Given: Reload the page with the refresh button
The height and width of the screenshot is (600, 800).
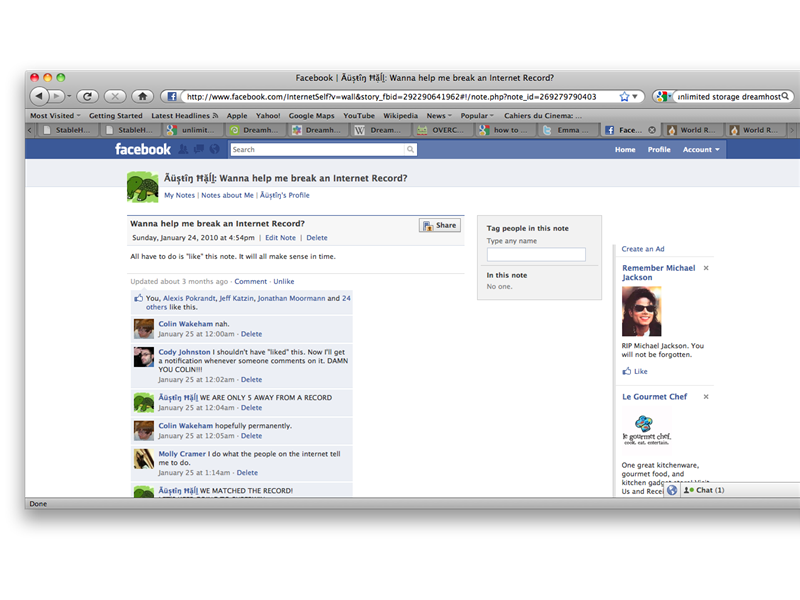Looking at the screenshot, I should point(87,96).
